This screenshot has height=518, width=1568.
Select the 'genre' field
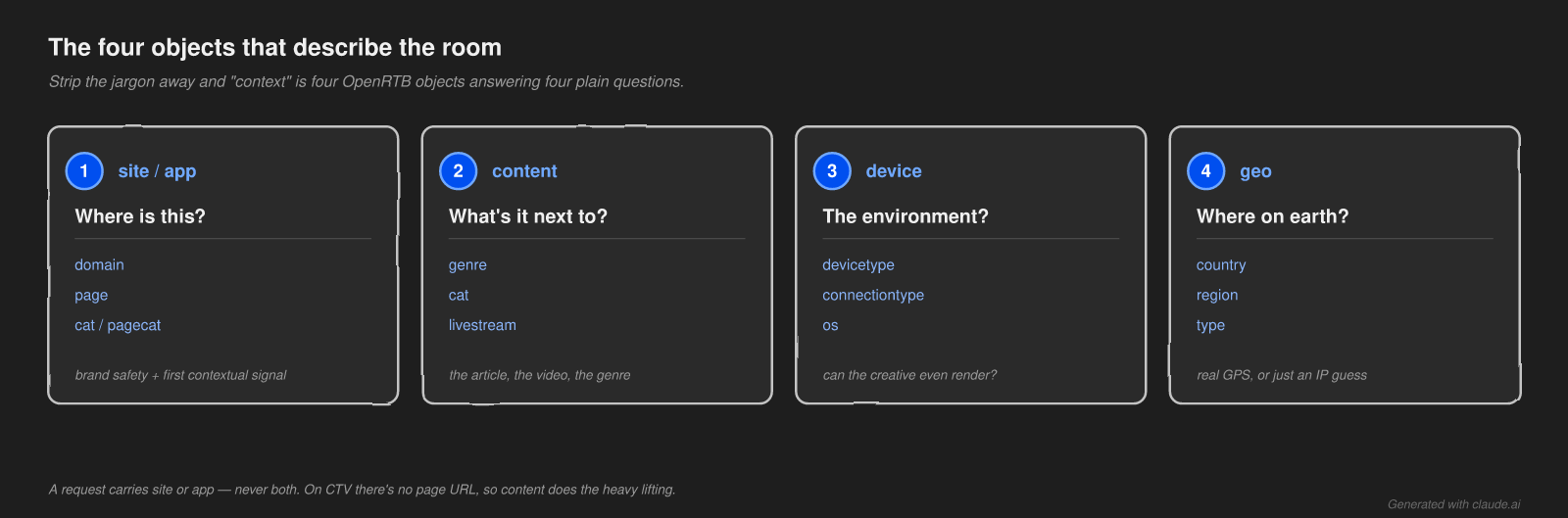467,265
